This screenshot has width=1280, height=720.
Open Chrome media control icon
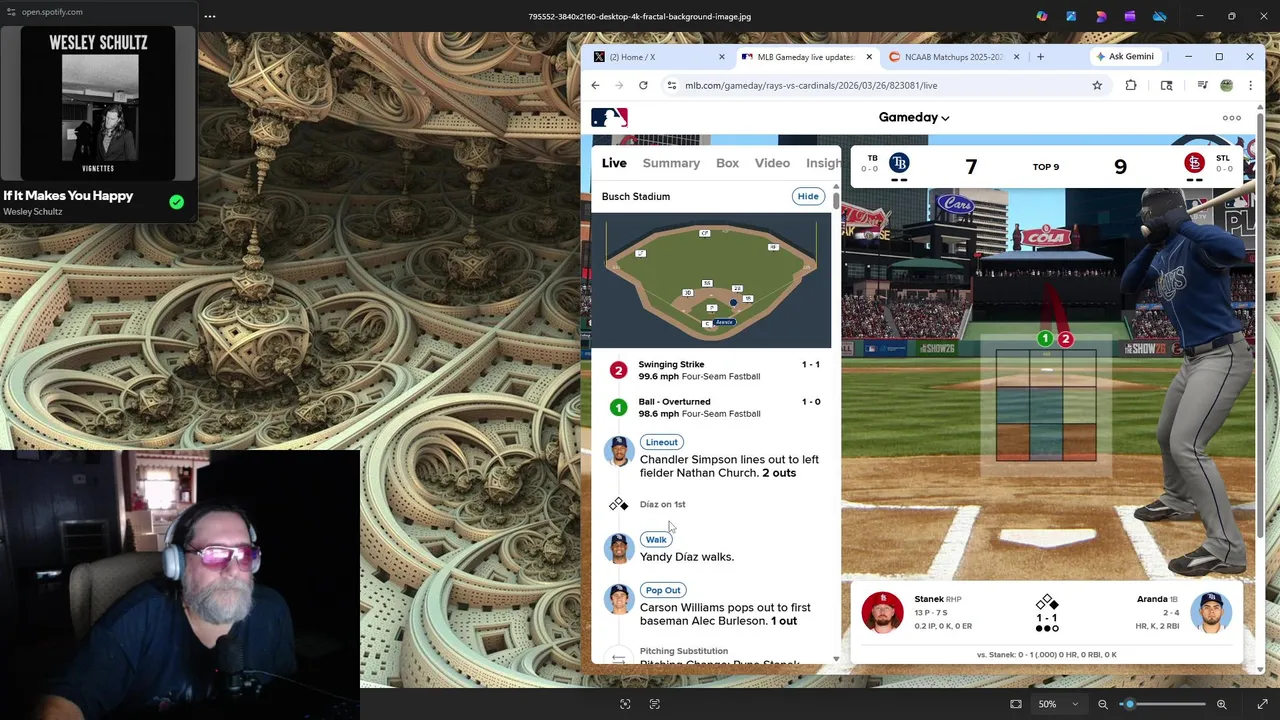click(1202, 85)
